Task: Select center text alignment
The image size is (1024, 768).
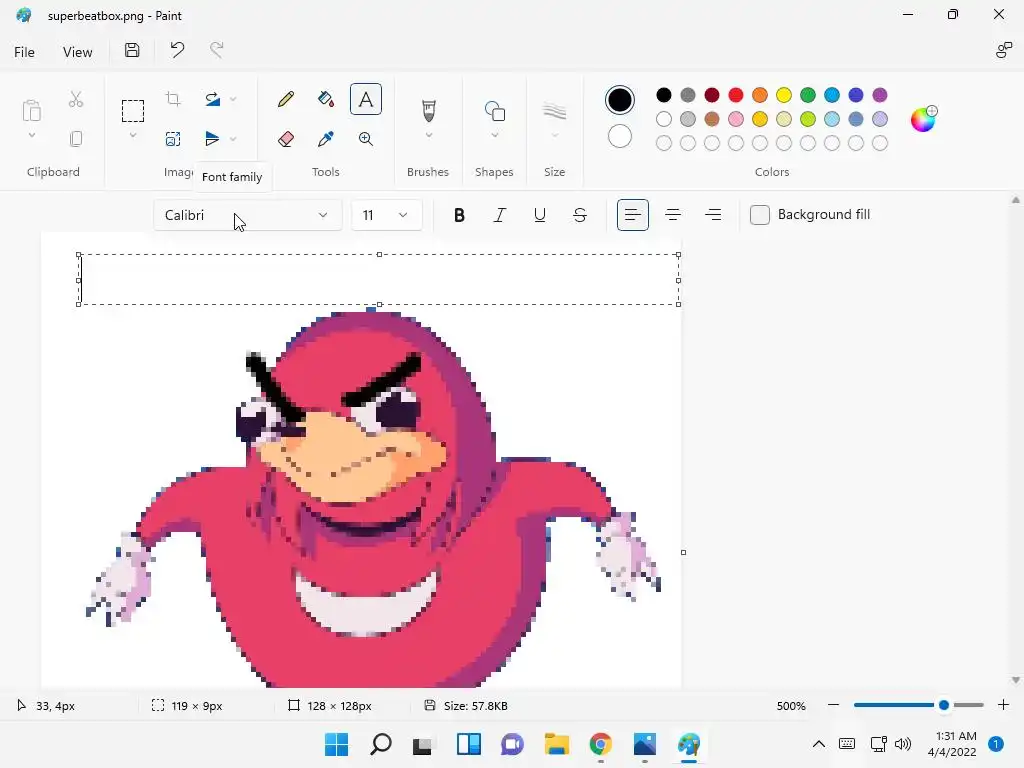Action: point(673,215)
